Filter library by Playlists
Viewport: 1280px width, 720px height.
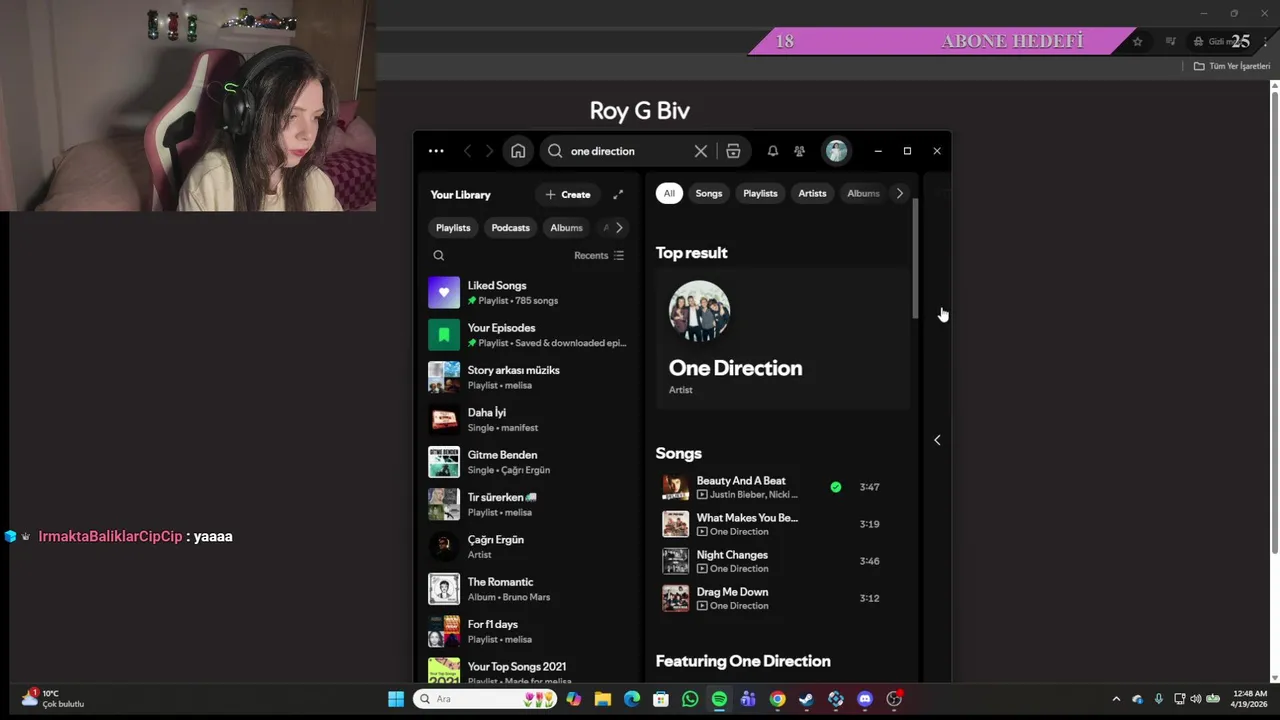point(453,227)
